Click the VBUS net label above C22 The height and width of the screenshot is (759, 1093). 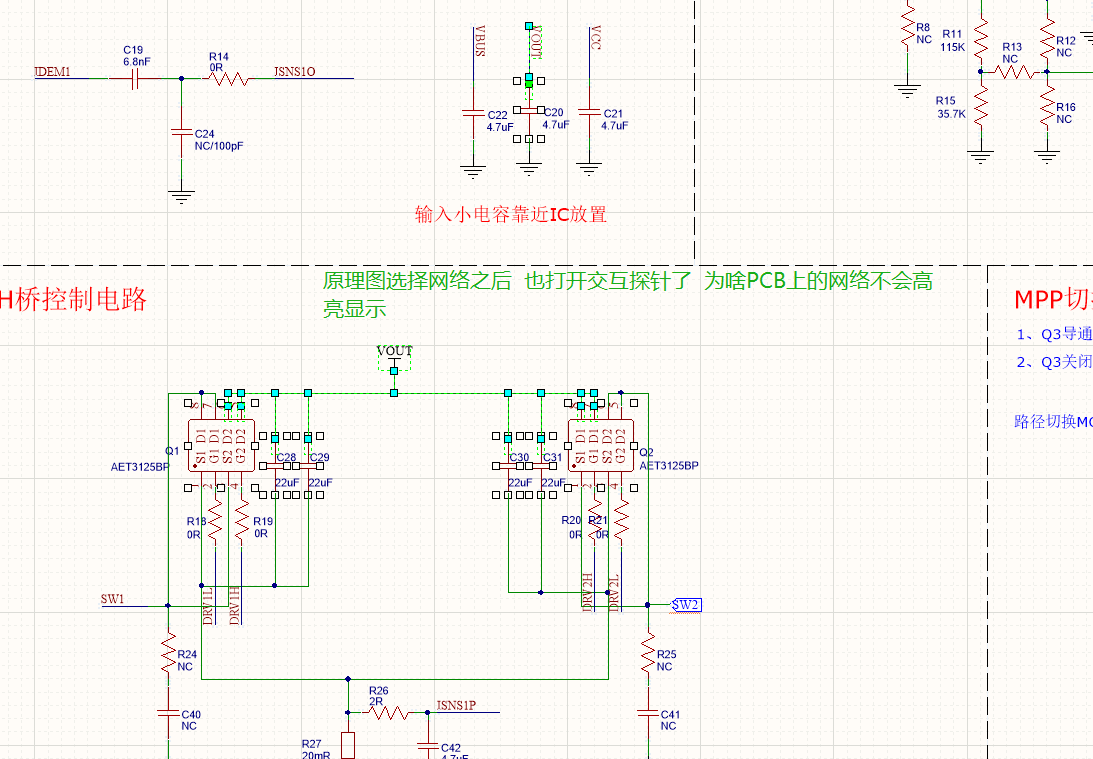coord(480,41)
